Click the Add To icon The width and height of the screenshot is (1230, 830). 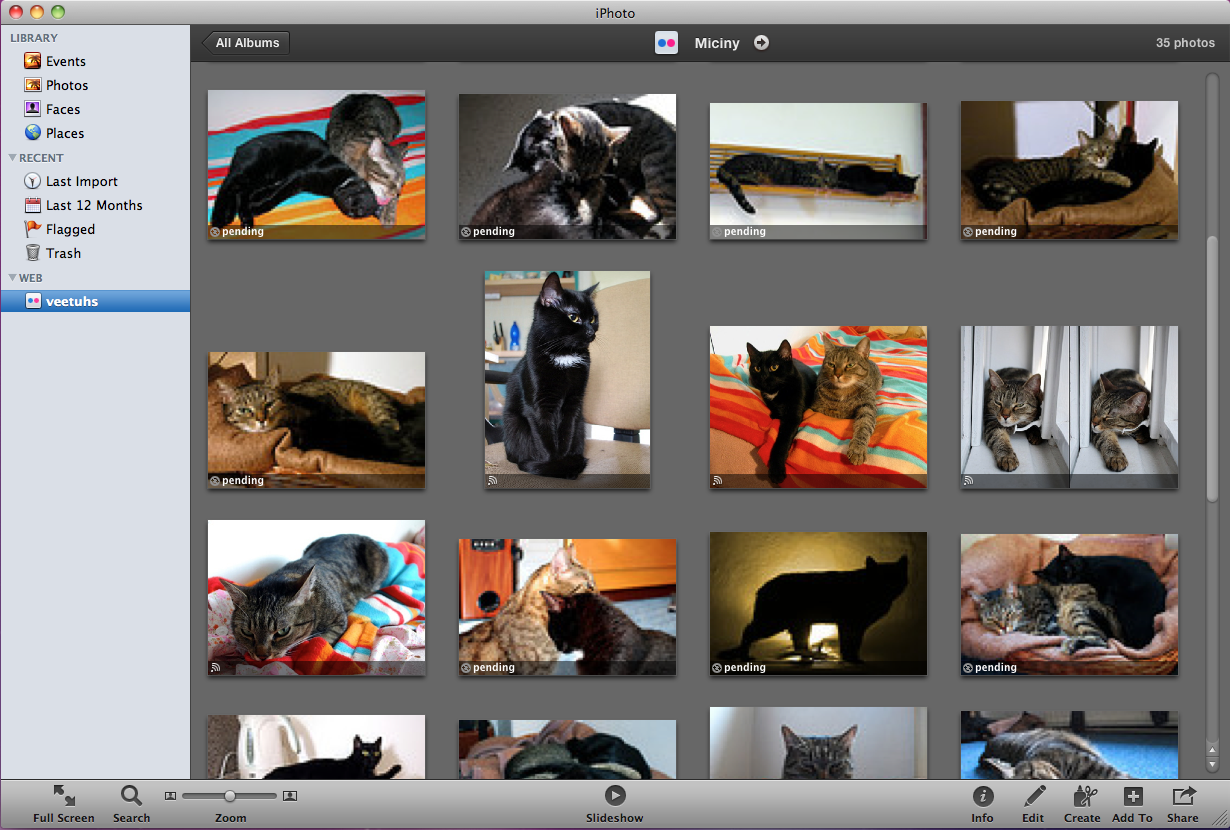[x=1132, y=796]
